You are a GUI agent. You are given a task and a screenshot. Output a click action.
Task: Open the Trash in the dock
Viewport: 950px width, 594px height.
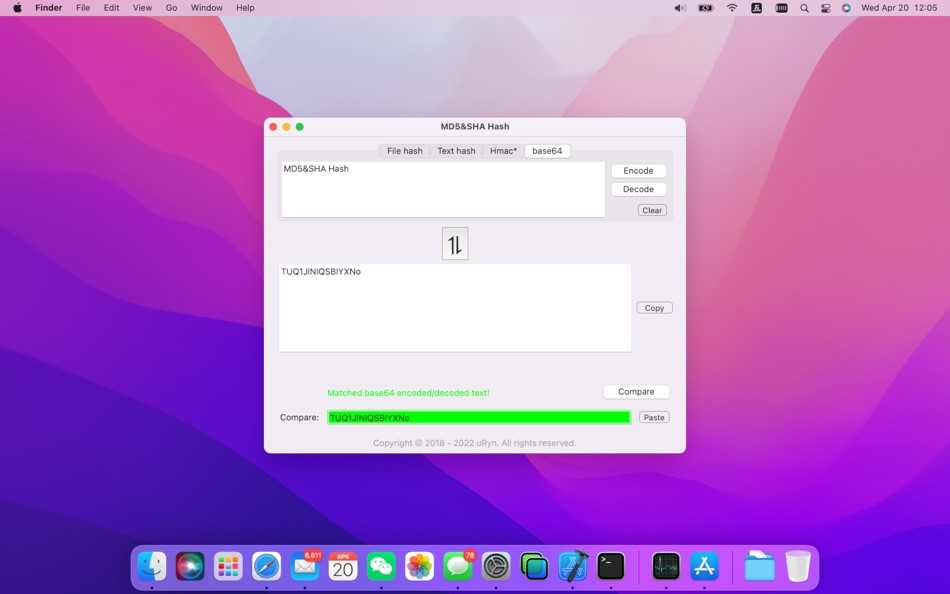click(798, 567)
